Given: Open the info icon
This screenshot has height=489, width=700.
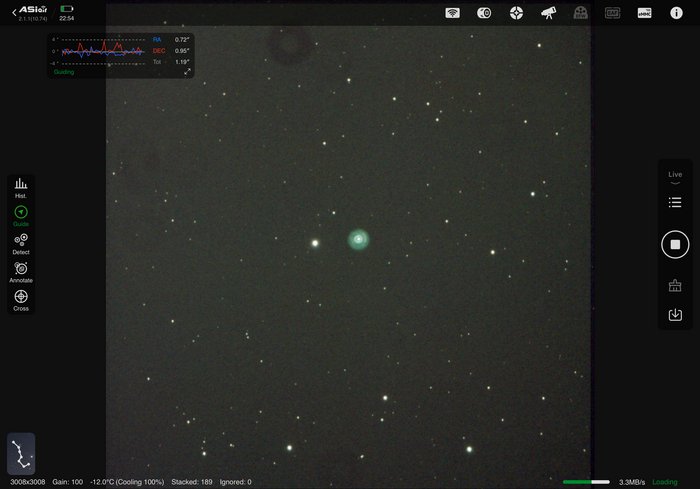Looking at the screenshot, I should (x=676, y=13).
